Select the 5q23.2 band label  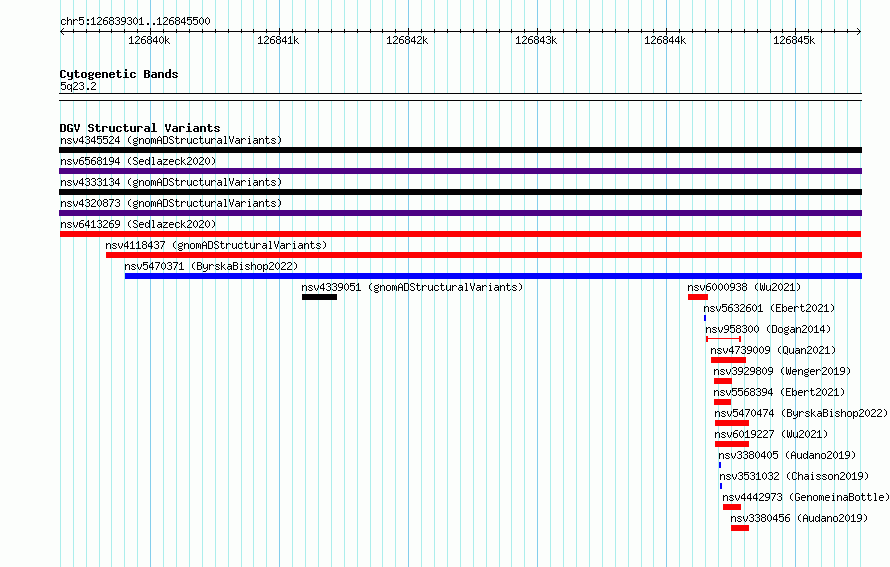78,86
